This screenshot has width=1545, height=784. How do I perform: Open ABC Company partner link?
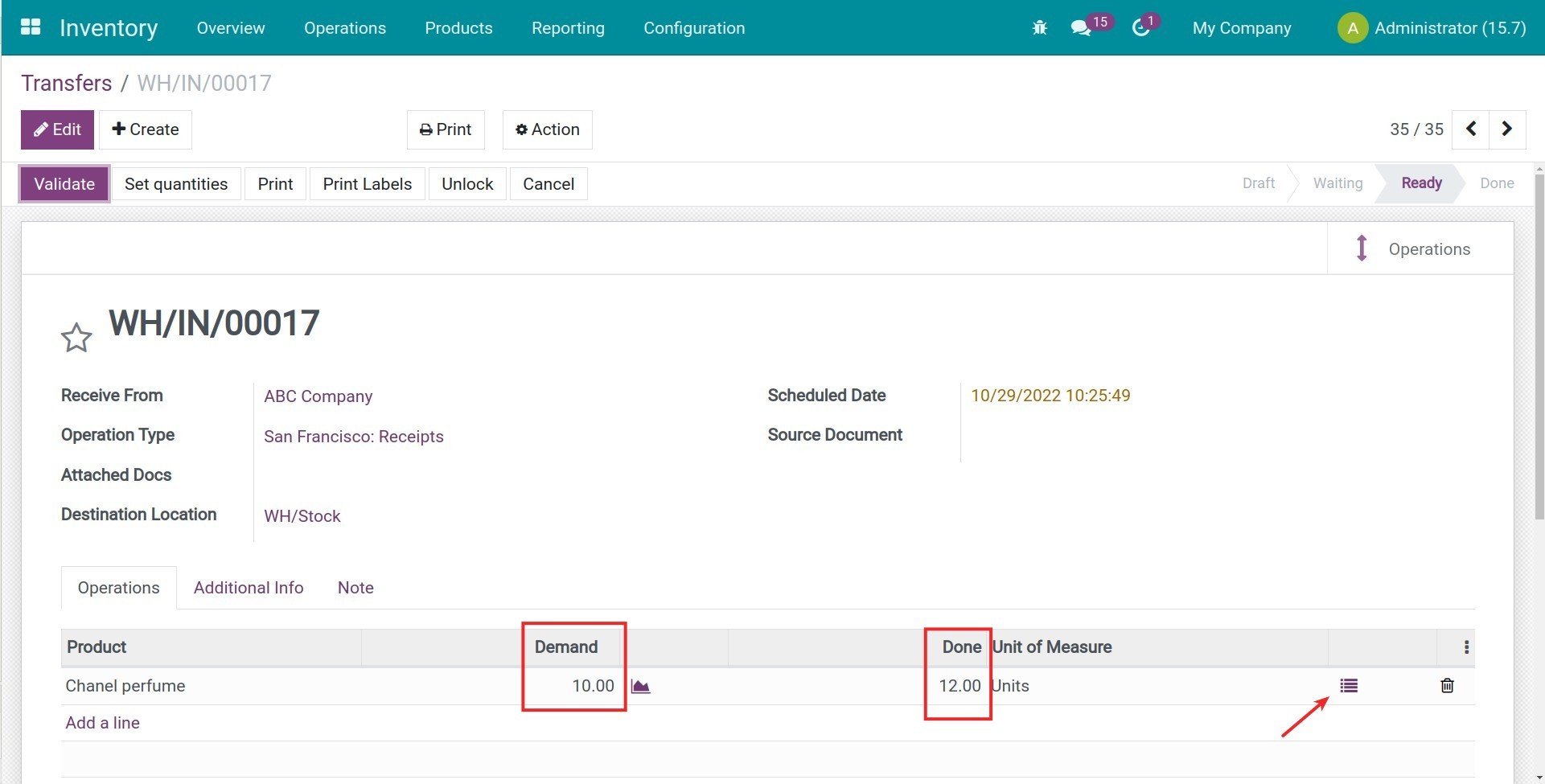click(318, 396)
